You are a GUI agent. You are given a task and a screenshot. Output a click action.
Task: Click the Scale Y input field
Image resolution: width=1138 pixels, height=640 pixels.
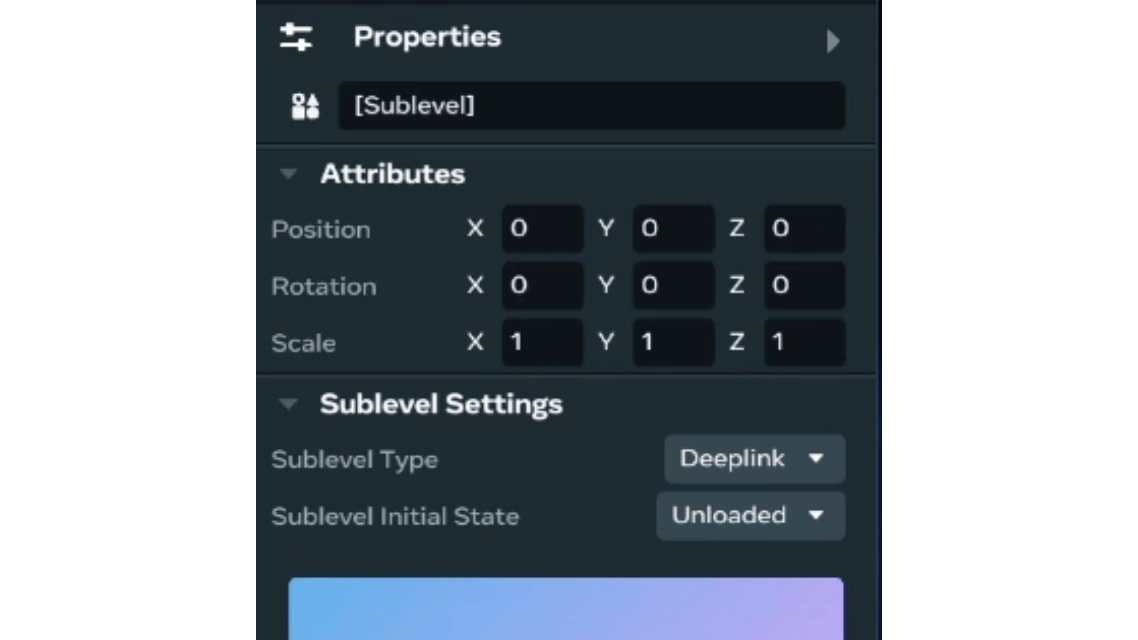[673, 343]
